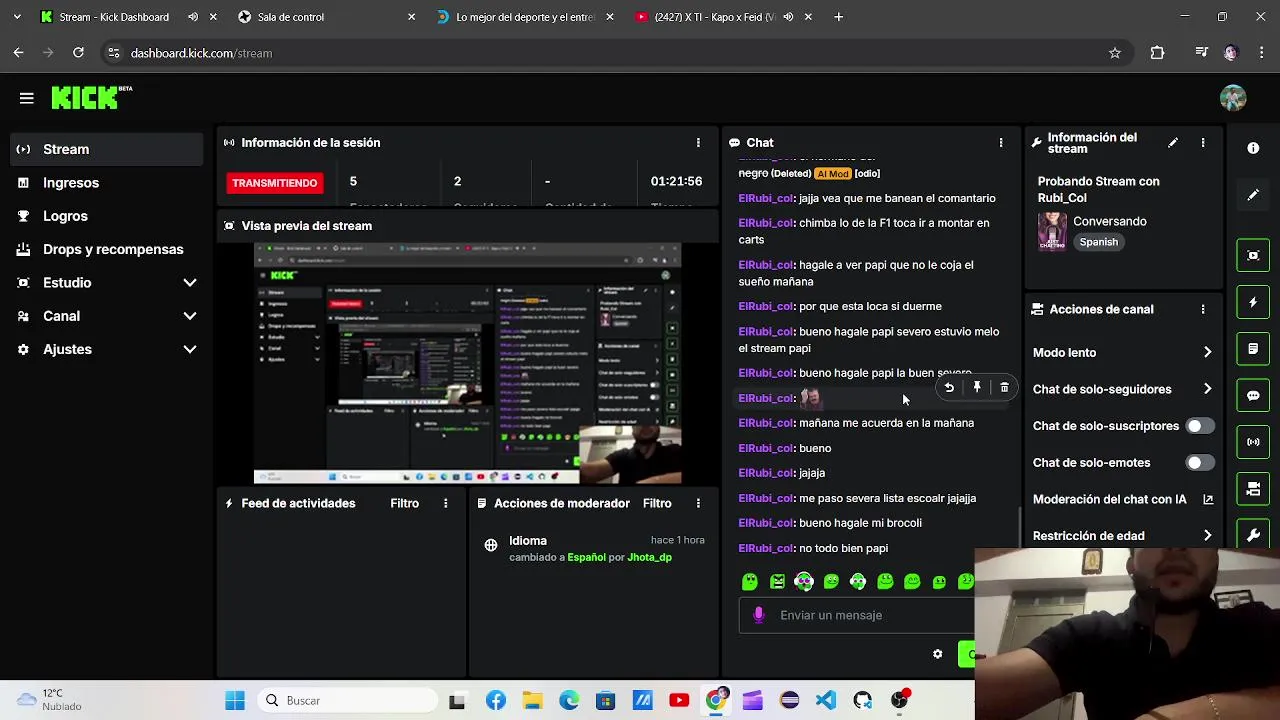Open options menu of Información del stream panel
The height and width of the screenshot is (720, 1280).
tap(1203, 143)
